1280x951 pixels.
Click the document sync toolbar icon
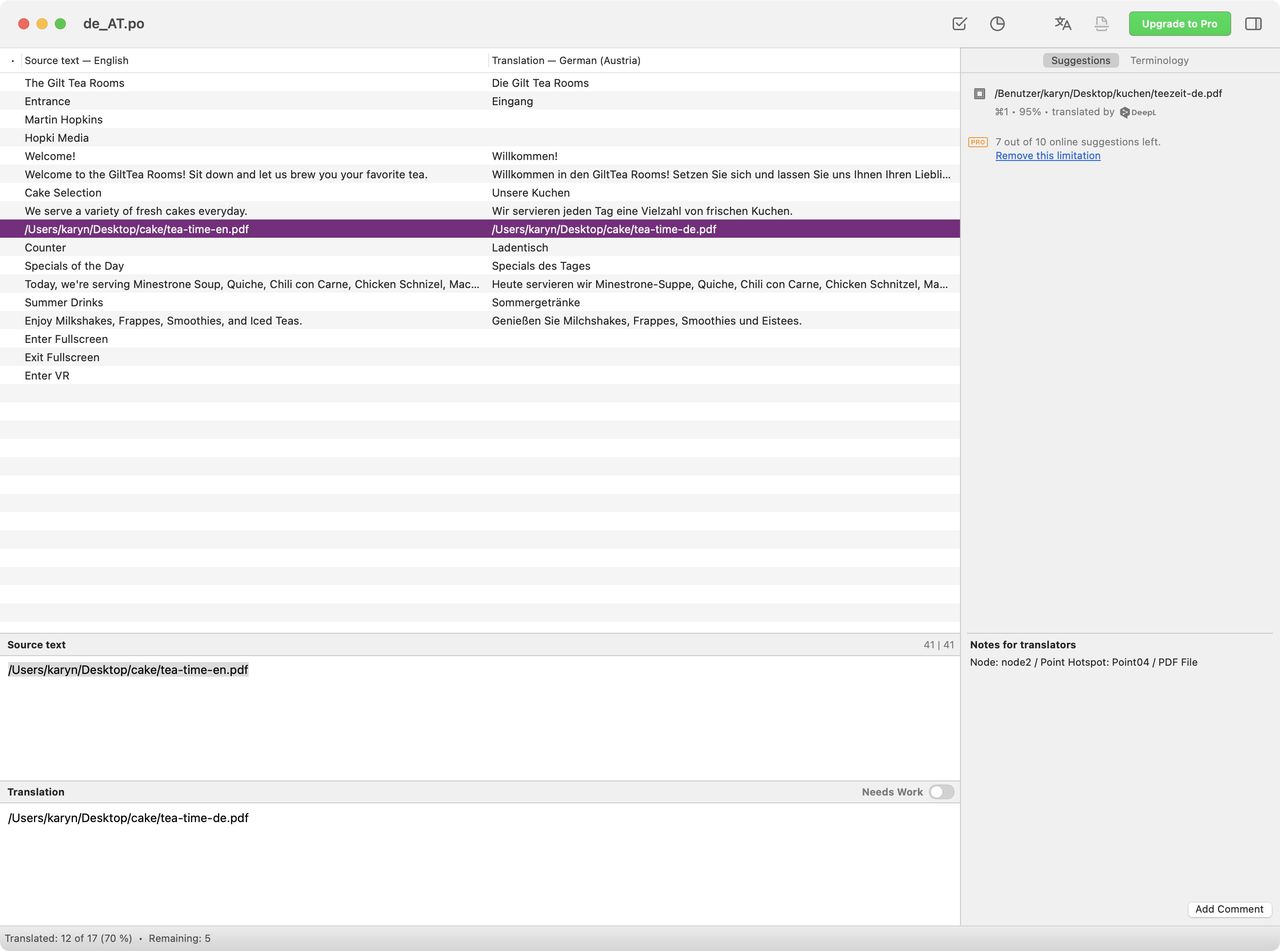coord(1101,23)
